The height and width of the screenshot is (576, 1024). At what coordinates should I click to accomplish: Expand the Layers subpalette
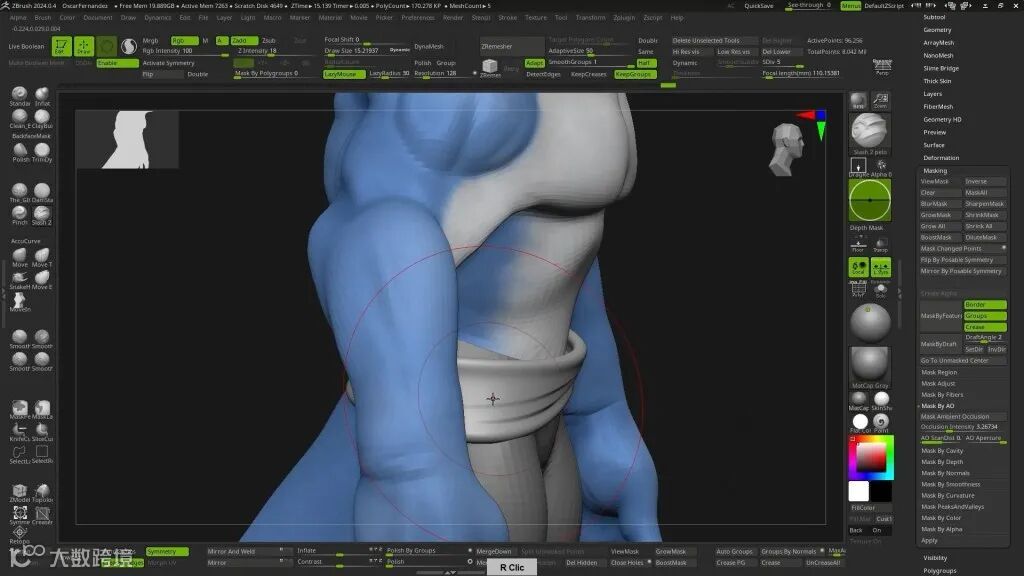[x=933, y=94]
